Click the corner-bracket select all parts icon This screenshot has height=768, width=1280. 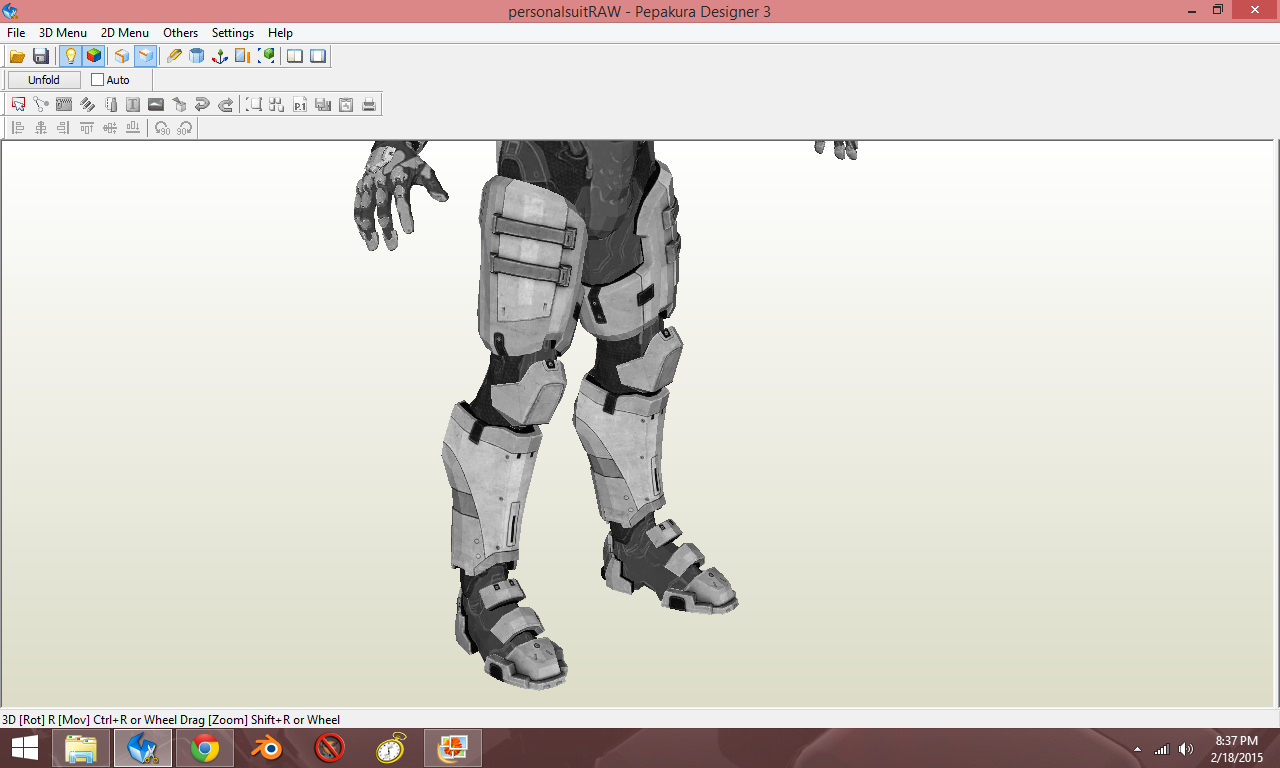pos(254,104)
